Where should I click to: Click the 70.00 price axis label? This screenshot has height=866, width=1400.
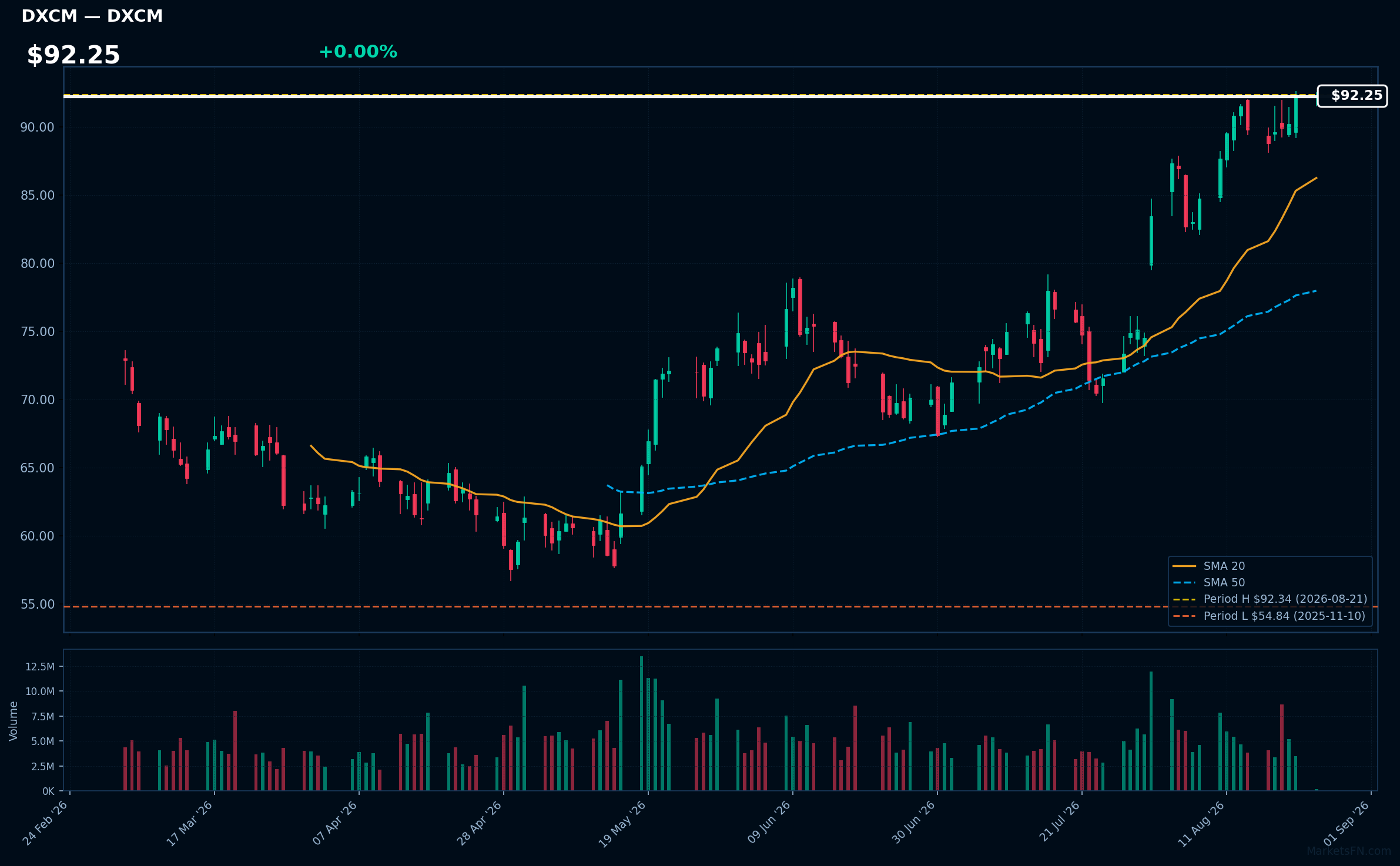37,400
